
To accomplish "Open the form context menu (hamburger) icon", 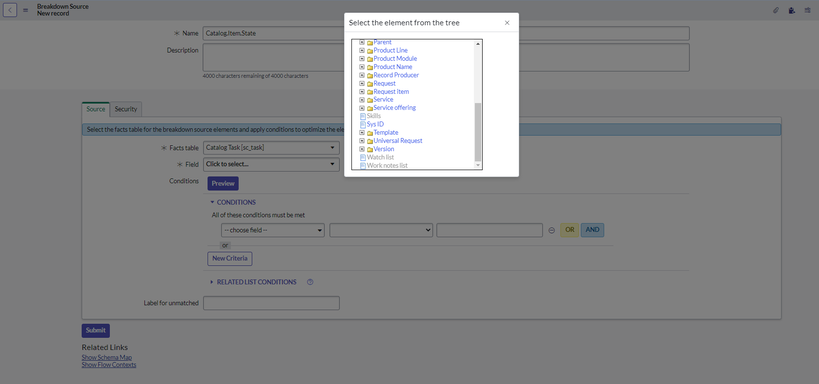I will click(x=26, y=10).
